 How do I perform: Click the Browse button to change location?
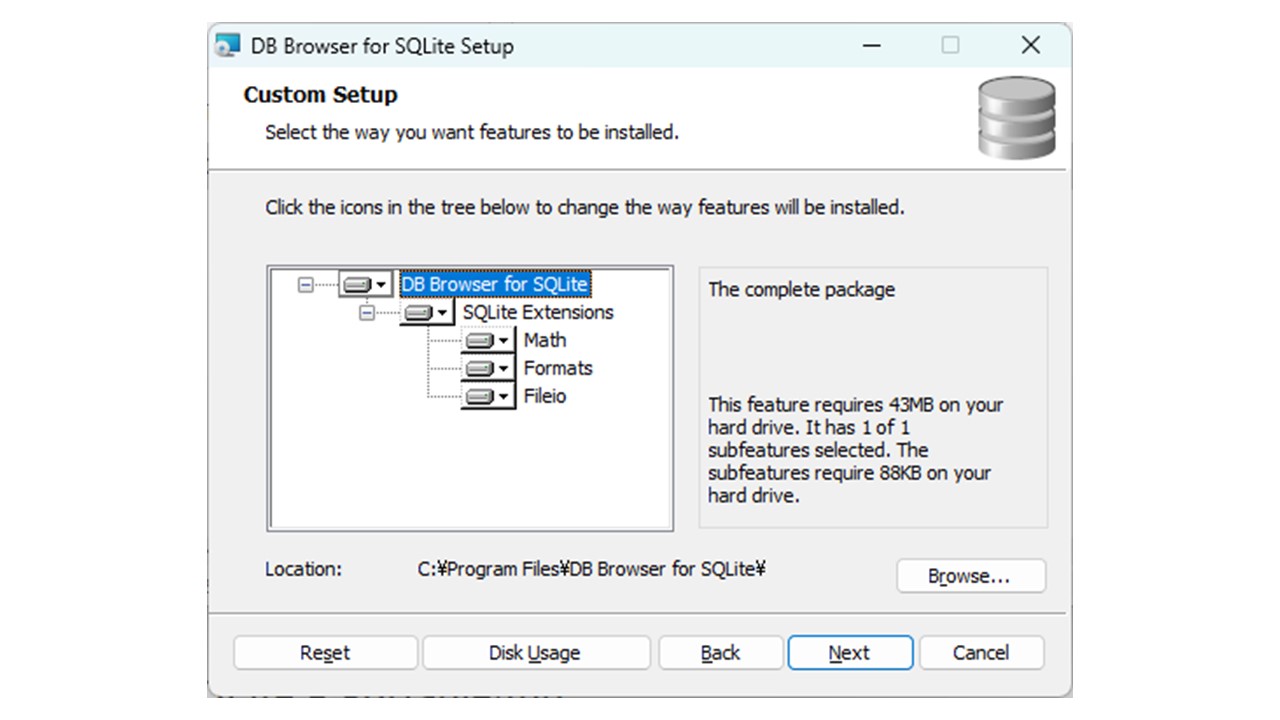coord(970,576)
